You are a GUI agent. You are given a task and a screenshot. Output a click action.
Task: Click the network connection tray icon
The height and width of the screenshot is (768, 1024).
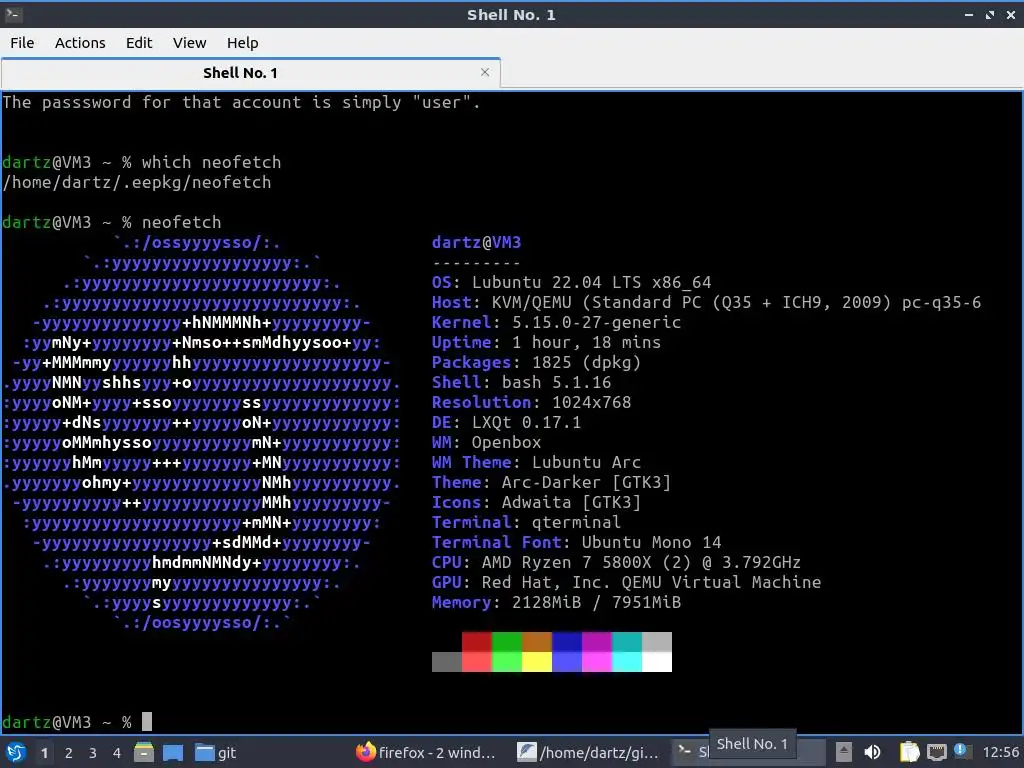936,752
